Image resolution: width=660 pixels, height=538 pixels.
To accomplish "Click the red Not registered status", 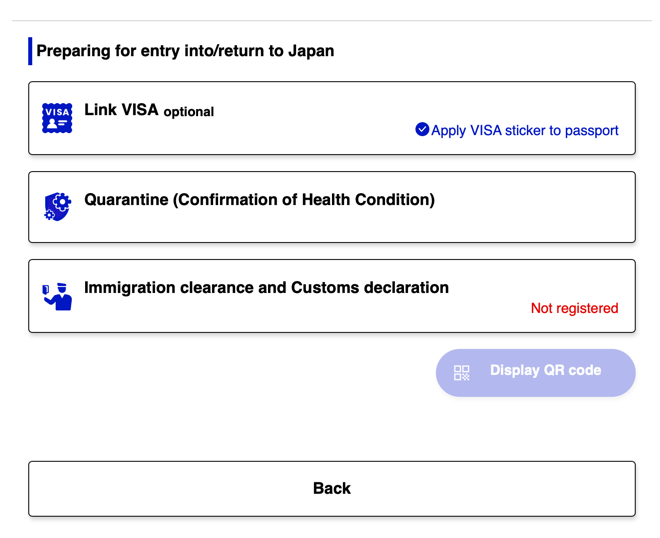I will (574, 308).
